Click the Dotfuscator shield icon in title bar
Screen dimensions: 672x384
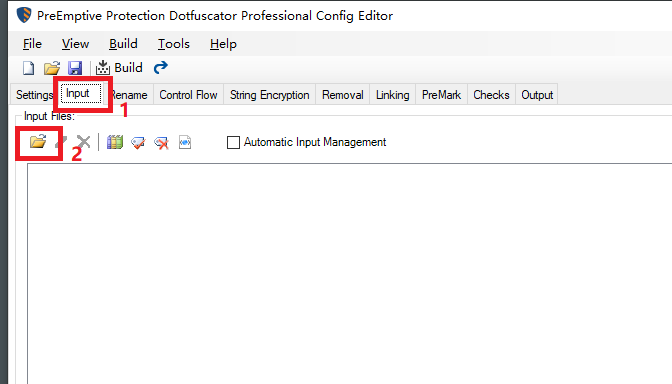click(24, 15)
